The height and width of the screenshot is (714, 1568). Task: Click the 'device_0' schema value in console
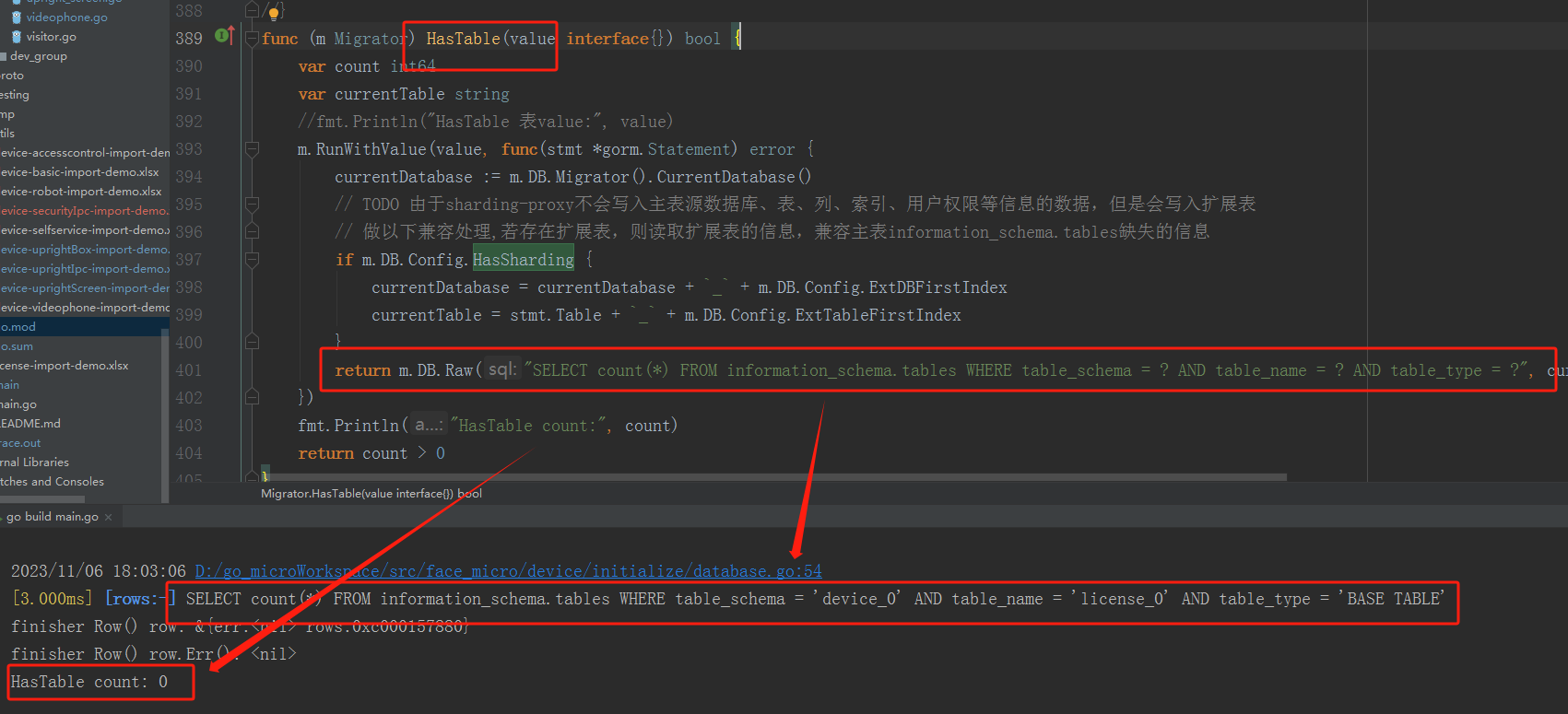(x=858, y=599)
